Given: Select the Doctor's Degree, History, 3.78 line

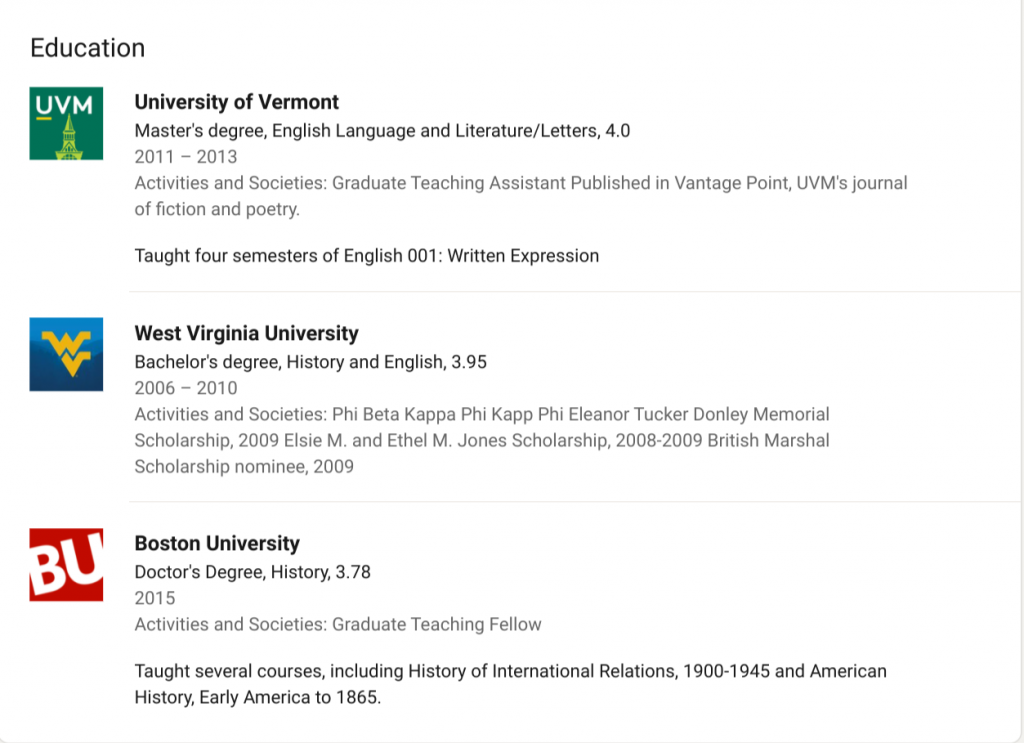Looking at the screenshot, I should [x=252, y=572].
